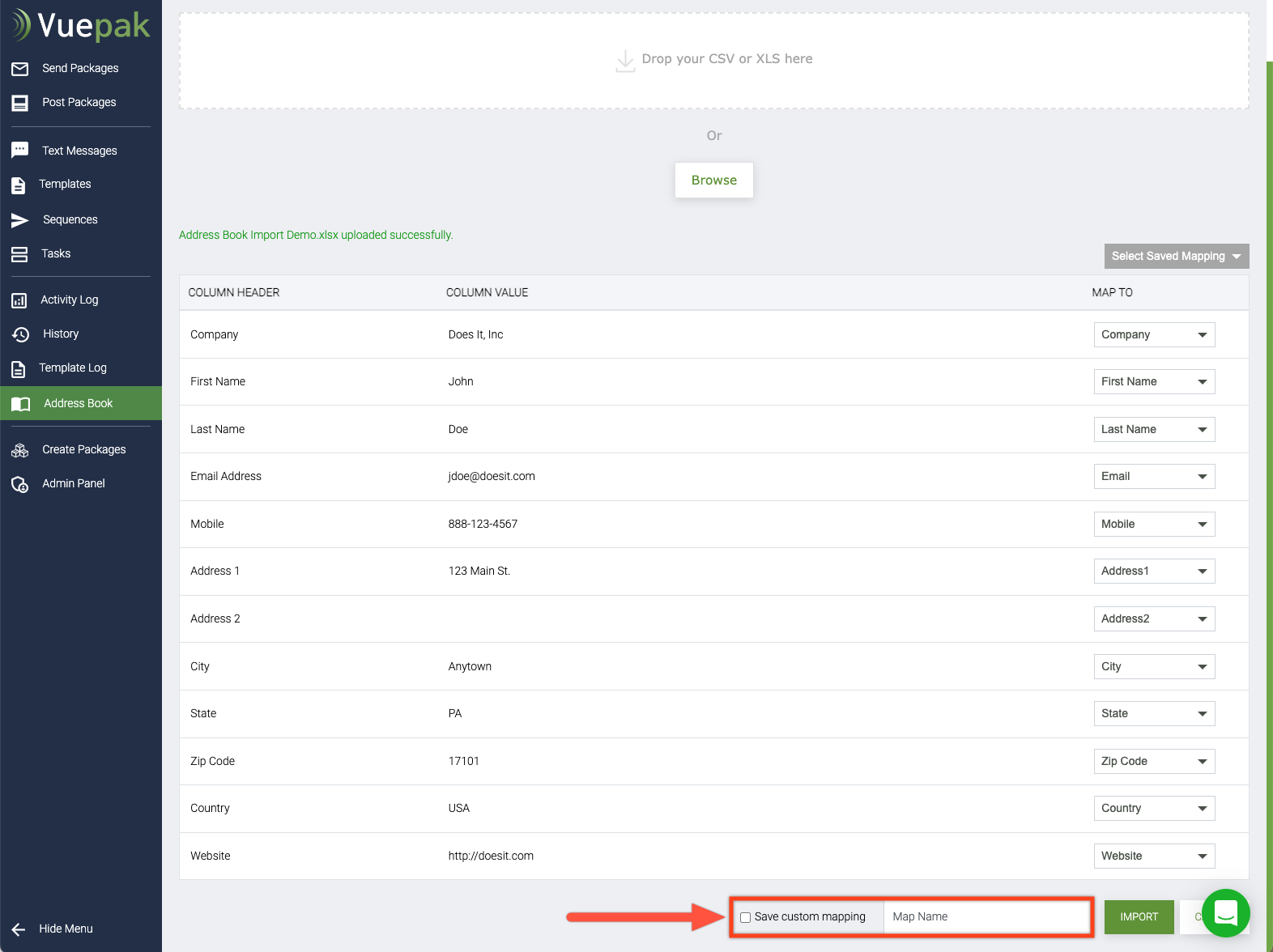The width and height of the screenshot is (1273, 952).
Task: Click the Activity Log chart icon
Action: pos(19,300)
